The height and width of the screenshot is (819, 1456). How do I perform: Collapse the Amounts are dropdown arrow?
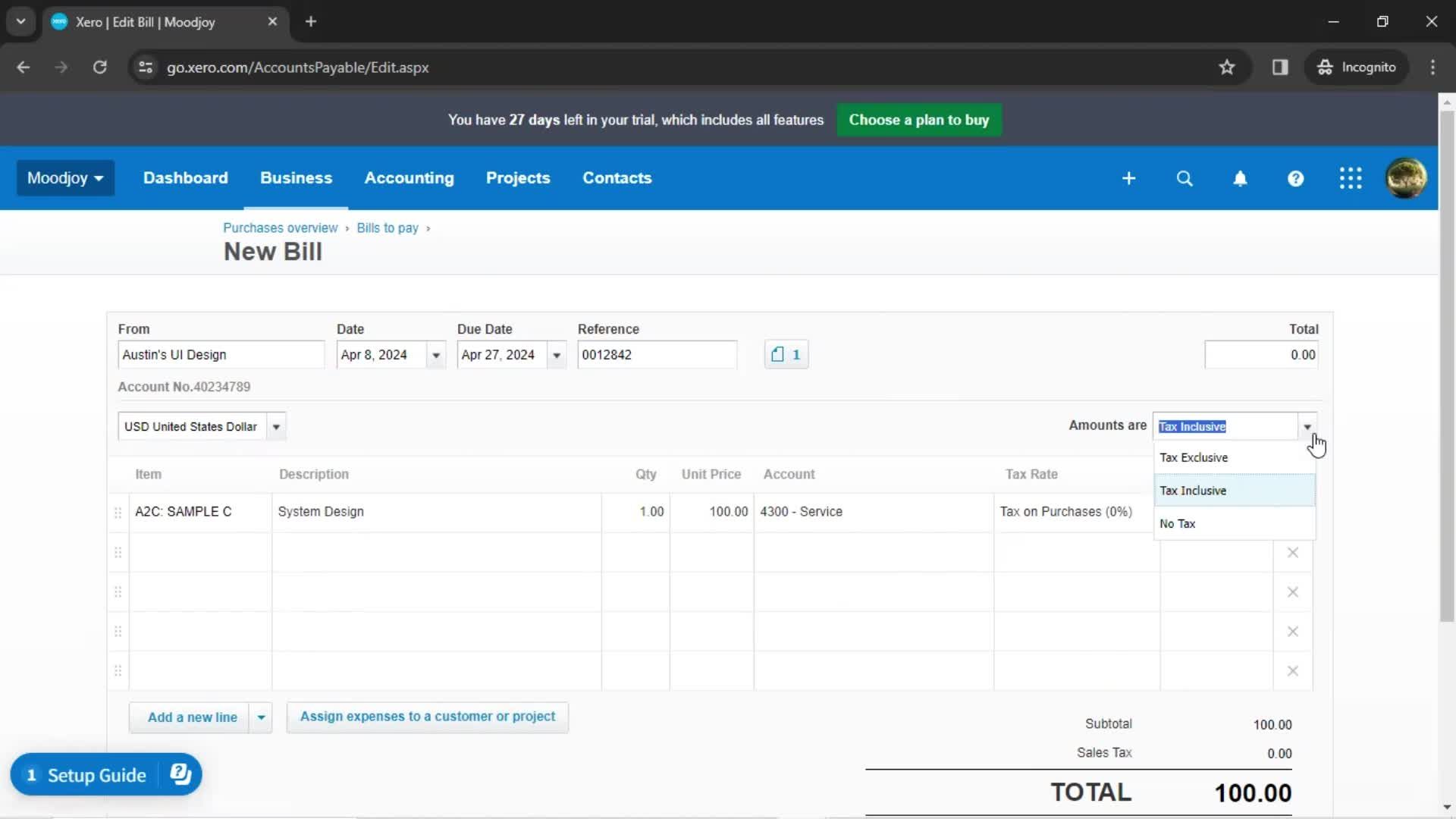point(1307,427)
